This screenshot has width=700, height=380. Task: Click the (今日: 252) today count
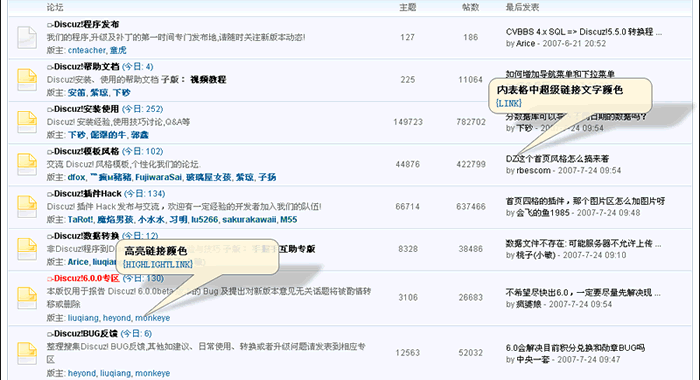pyautogui.click(x=143, y=109)
